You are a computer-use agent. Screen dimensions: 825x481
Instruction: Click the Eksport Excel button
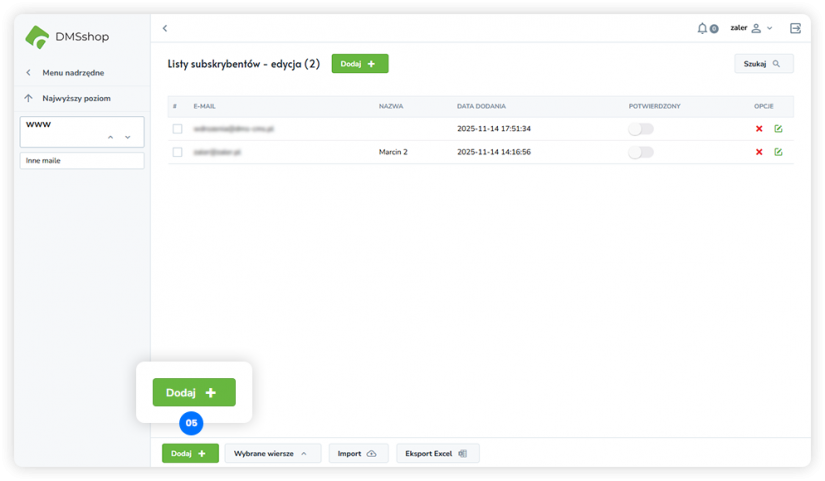click(x=437, y=453)
